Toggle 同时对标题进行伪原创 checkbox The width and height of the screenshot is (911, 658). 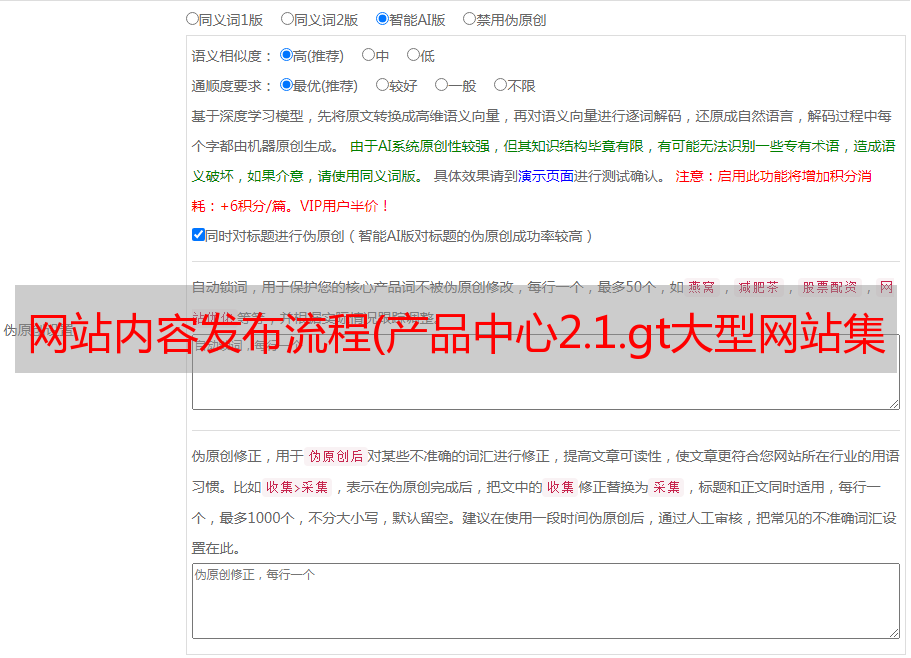(198, 235)
